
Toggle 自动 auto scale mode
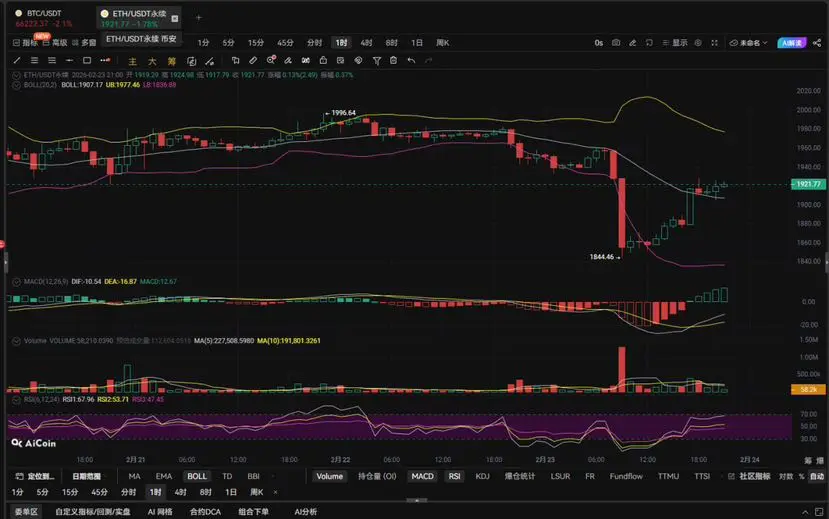(817, 476)
